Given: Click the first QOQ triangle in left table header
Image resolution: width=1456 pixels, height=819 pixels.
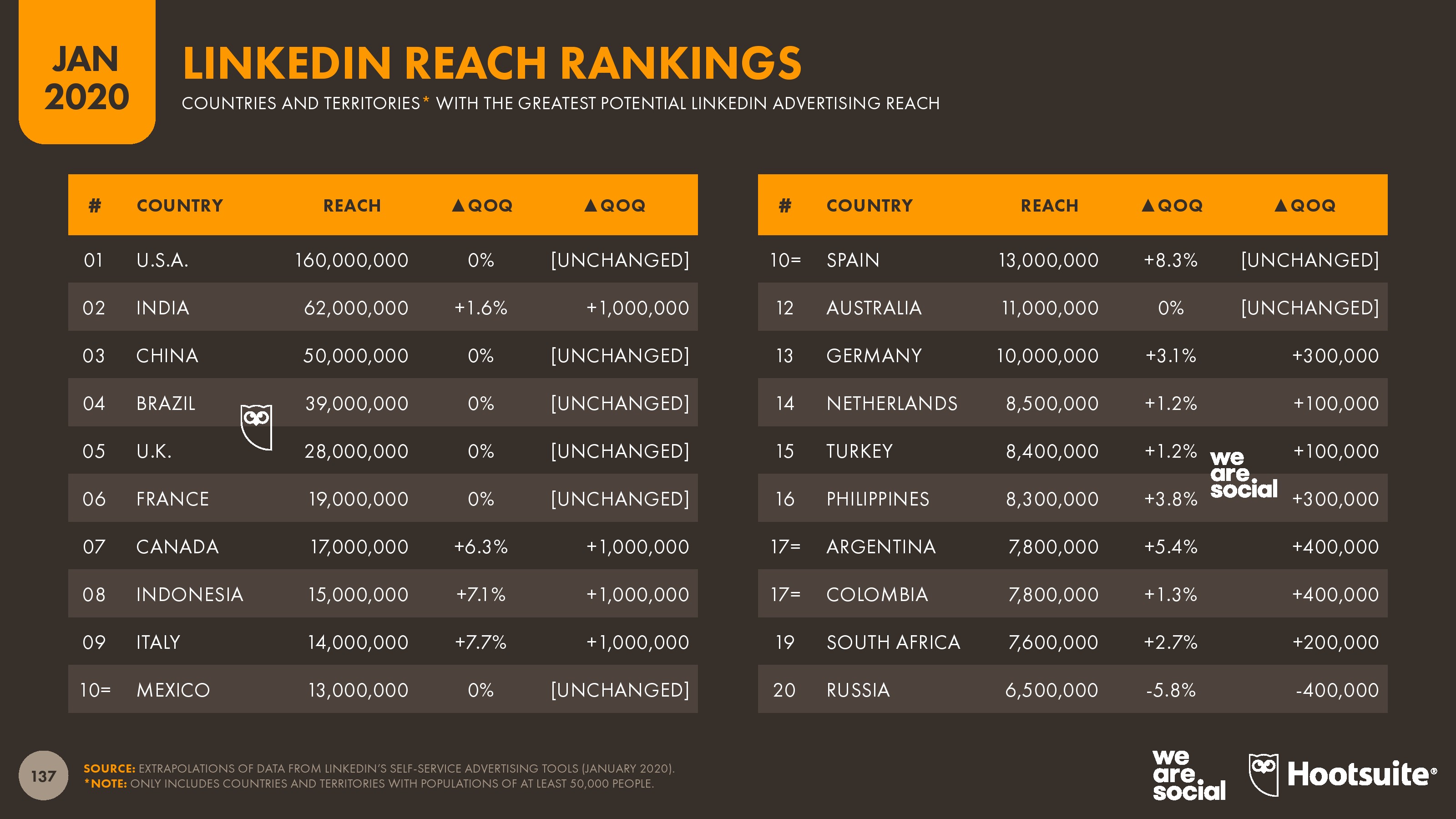Looking at the screenshot, I should (x=458, y=205).
